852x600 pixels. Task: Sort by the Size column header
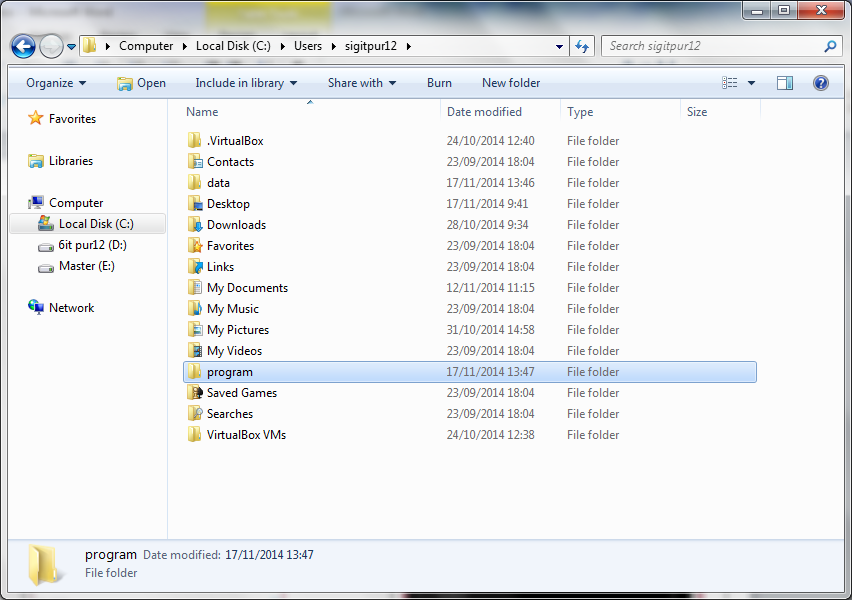tap(697, 112)
